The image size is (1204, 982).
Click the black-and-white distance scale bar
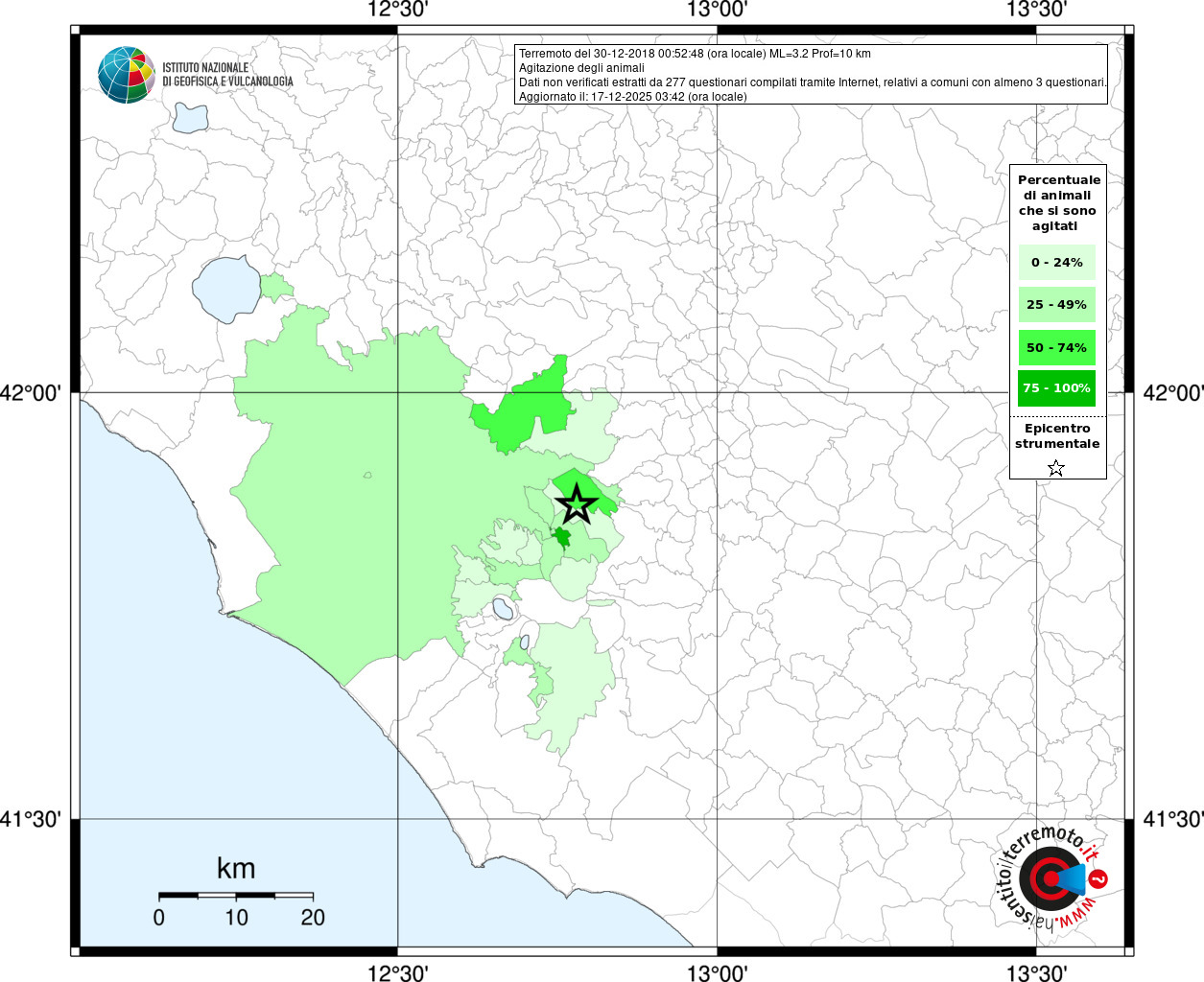(x=236, y=896)
